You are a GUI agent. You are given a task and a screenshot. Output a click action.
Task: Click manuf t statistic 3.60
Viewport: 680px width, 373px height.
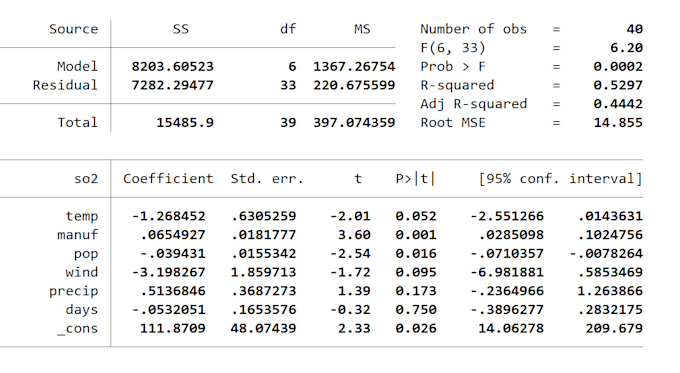coord(354,235)
